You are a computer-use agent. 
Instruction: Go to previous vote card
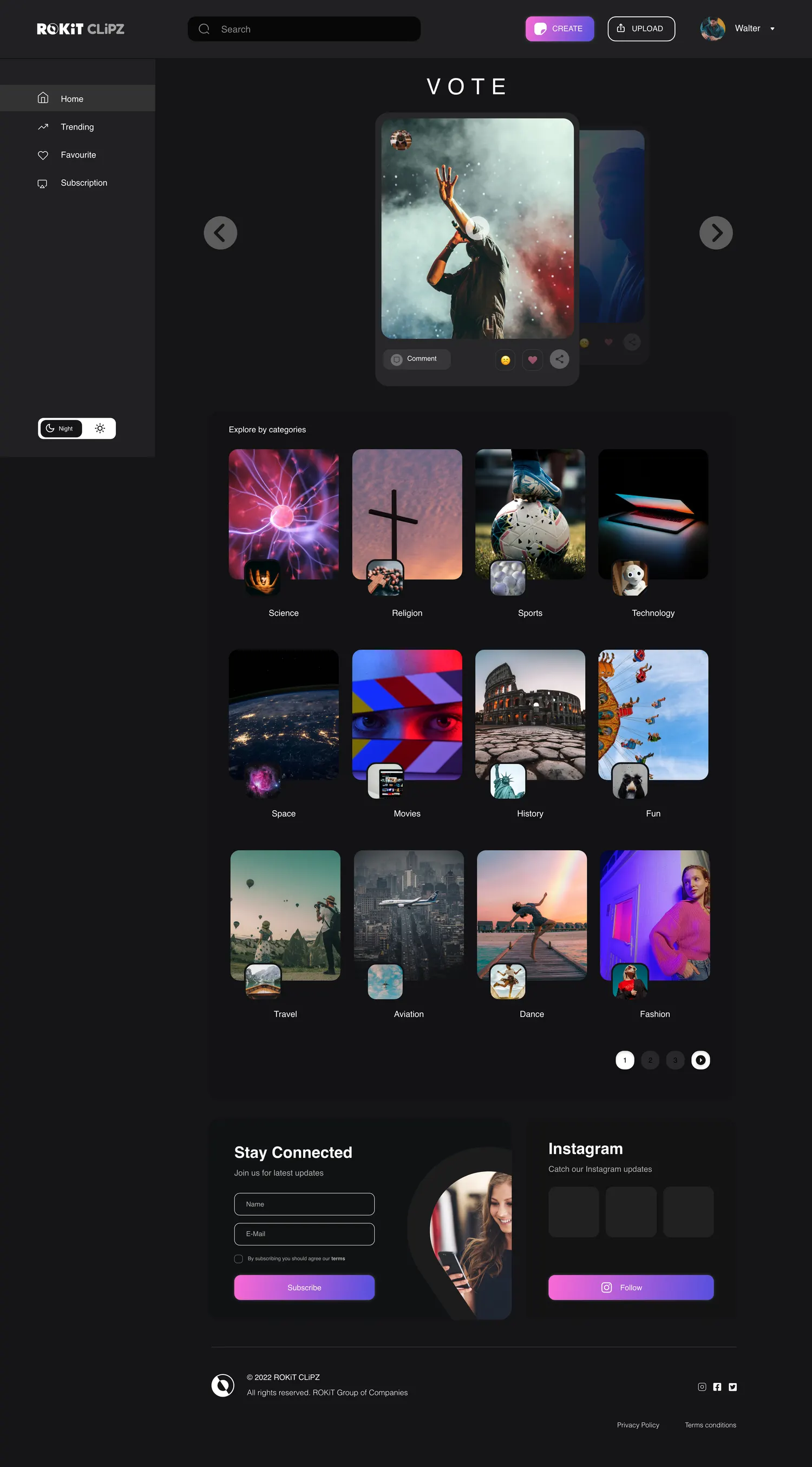click(220, 233)
